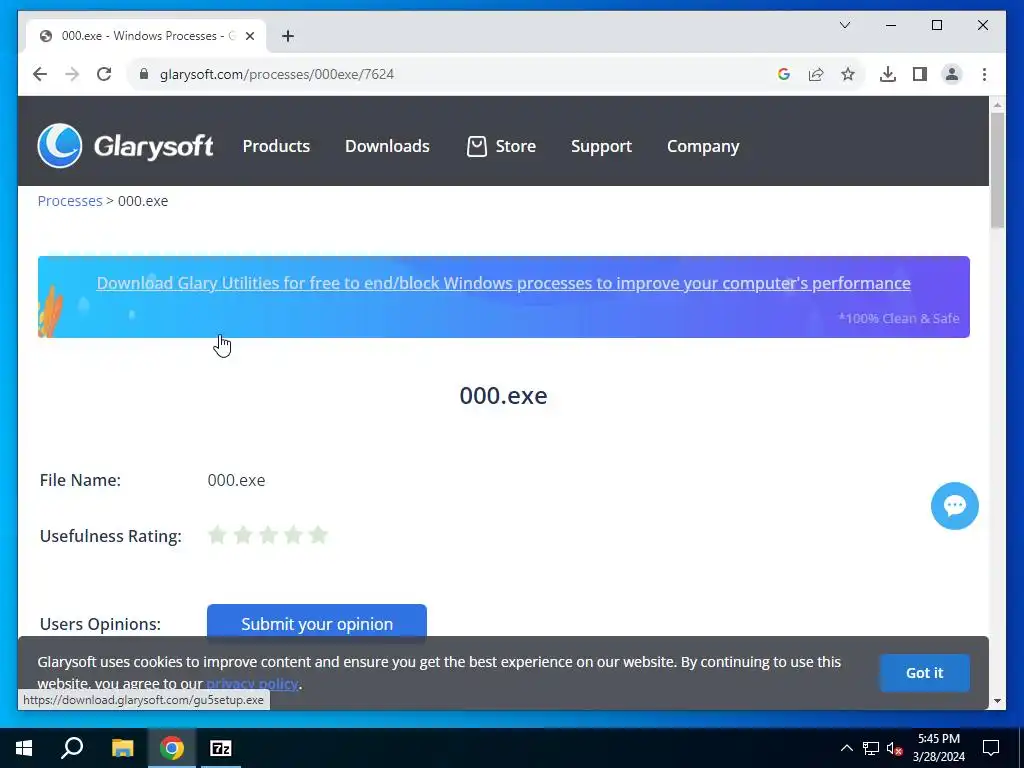Open 7-Zip from taskbar

[221, 748]
